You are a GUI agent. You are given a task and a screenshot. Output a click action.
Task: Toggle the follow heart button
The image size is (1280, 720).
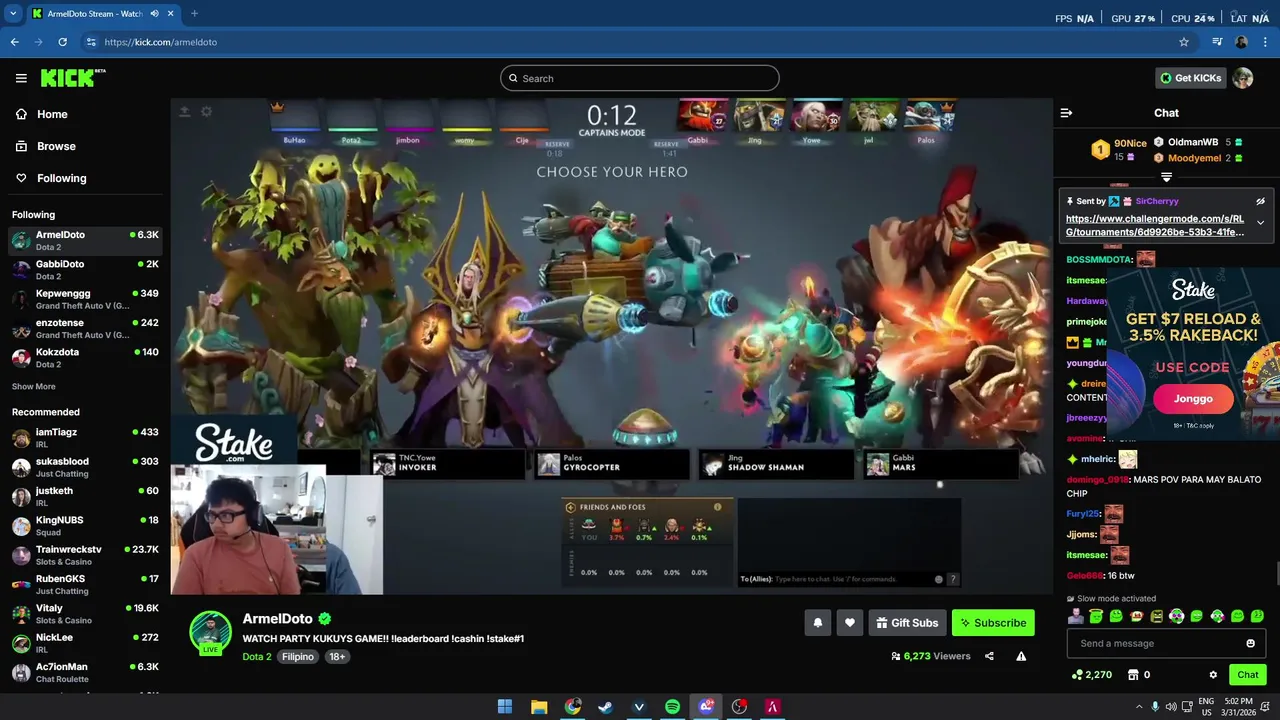pos(849,623)
